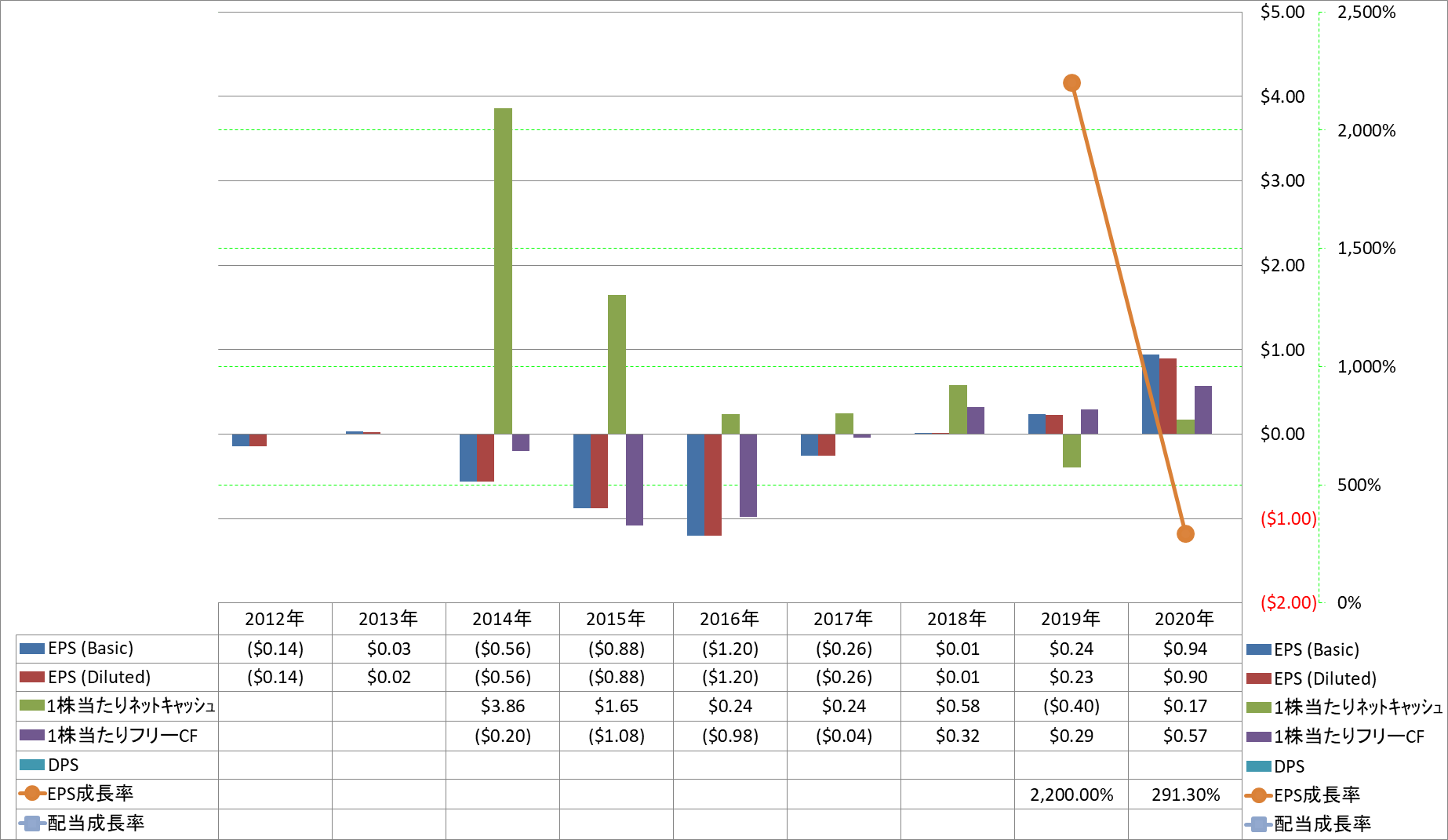Click the 2015年 column header
Viewport: 1448px width, 840px height.
[616, 619]
